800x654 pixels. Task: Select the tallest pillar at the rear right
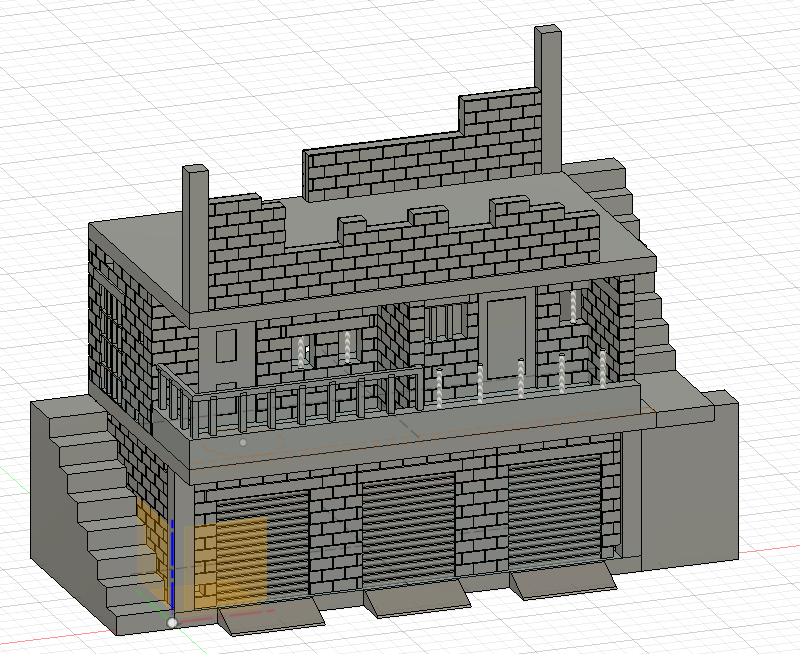(x=548, y=99)
